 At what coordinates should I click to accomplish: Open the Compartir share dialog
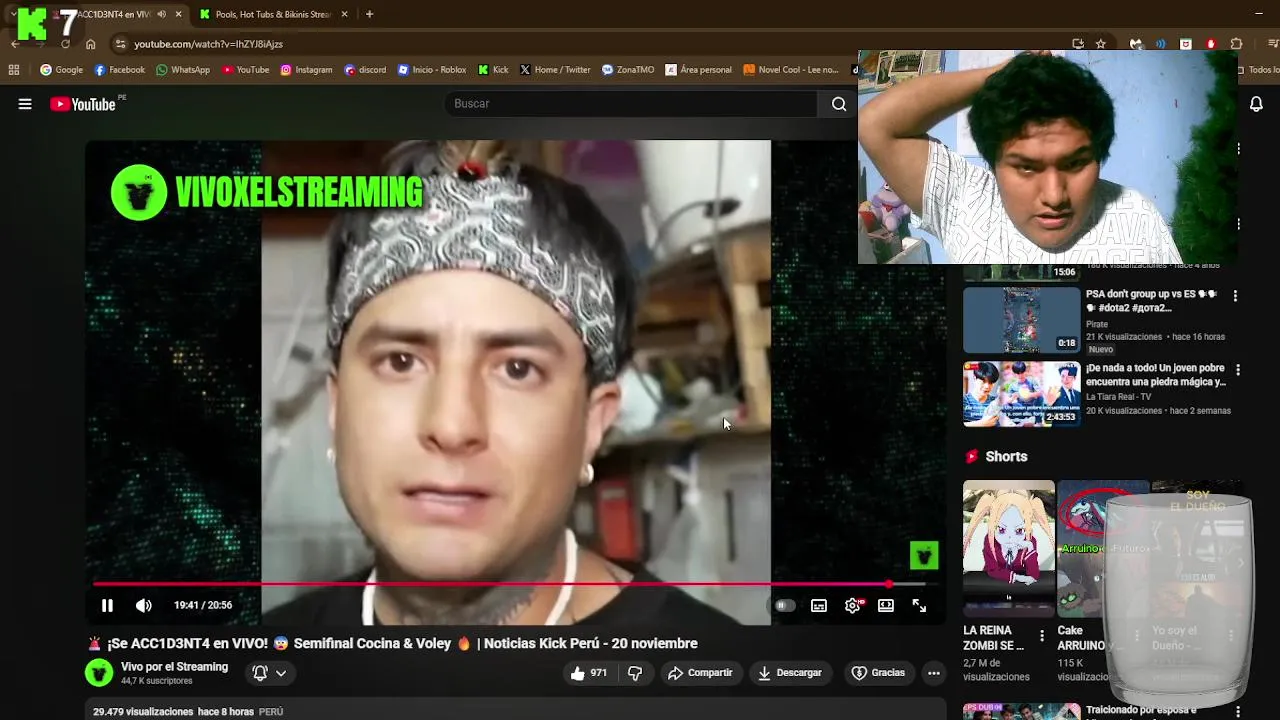(x=700, y=673)
